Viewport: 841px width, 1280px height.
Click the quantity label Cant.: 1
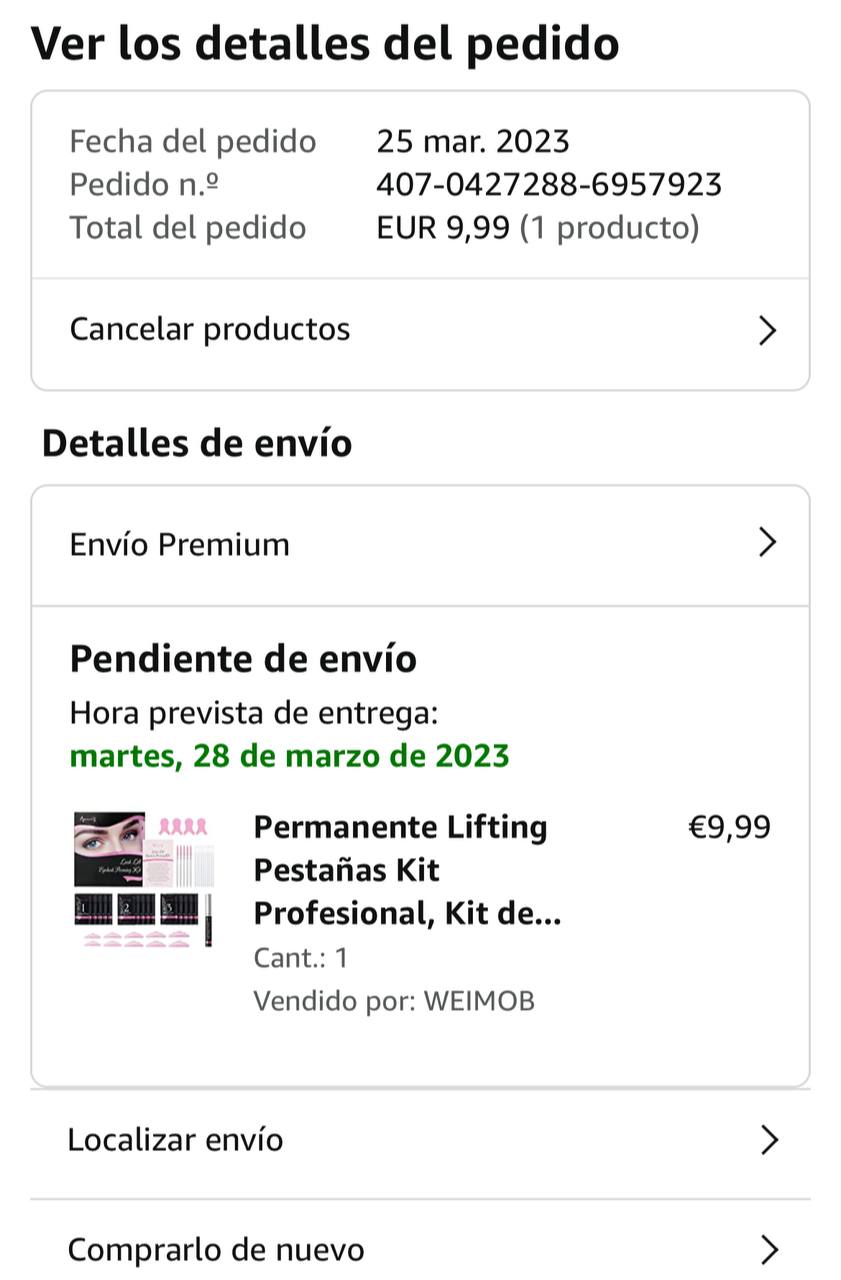[300, 958]
